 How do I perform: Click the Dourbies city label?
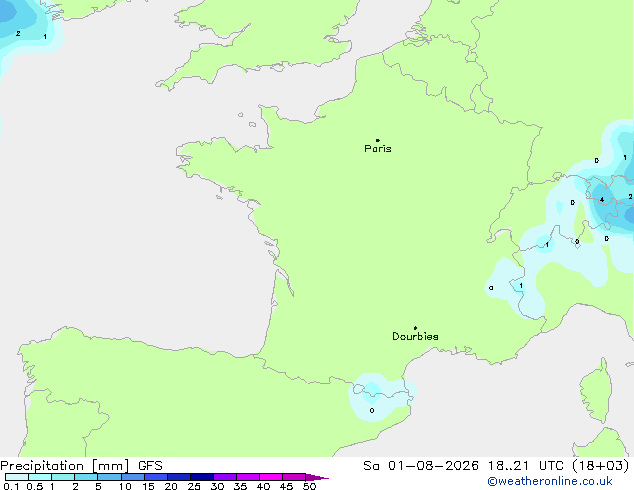click(x=415, y=336)
